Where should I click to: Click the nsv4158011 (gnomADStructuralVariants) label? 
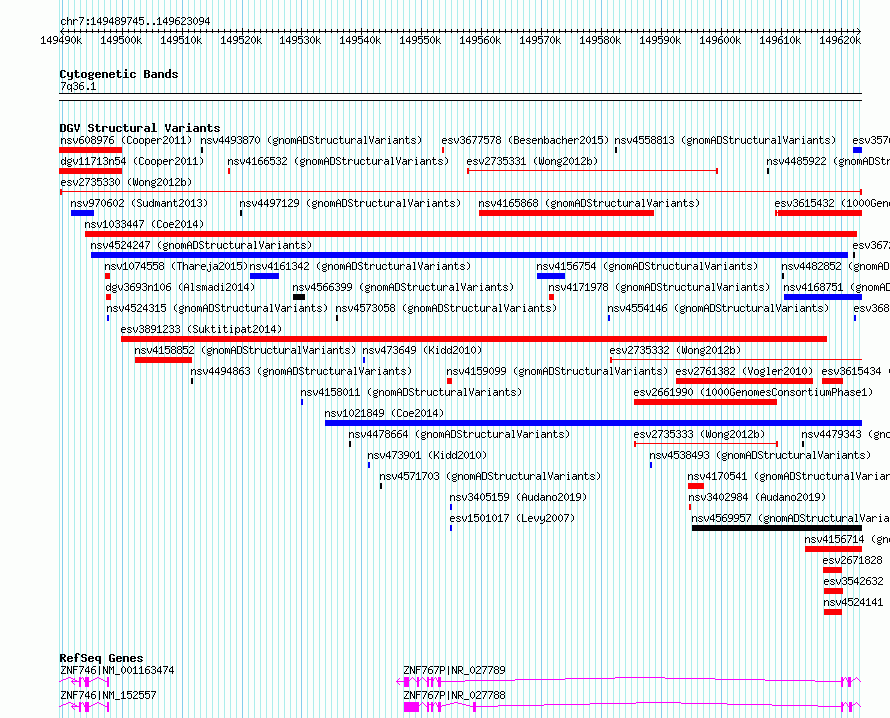412,392
